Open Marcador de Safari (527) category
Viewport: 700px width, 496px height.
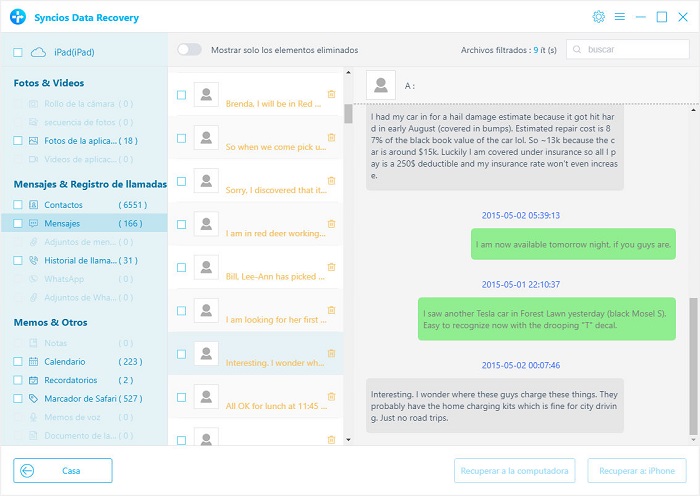click(84, 398)
